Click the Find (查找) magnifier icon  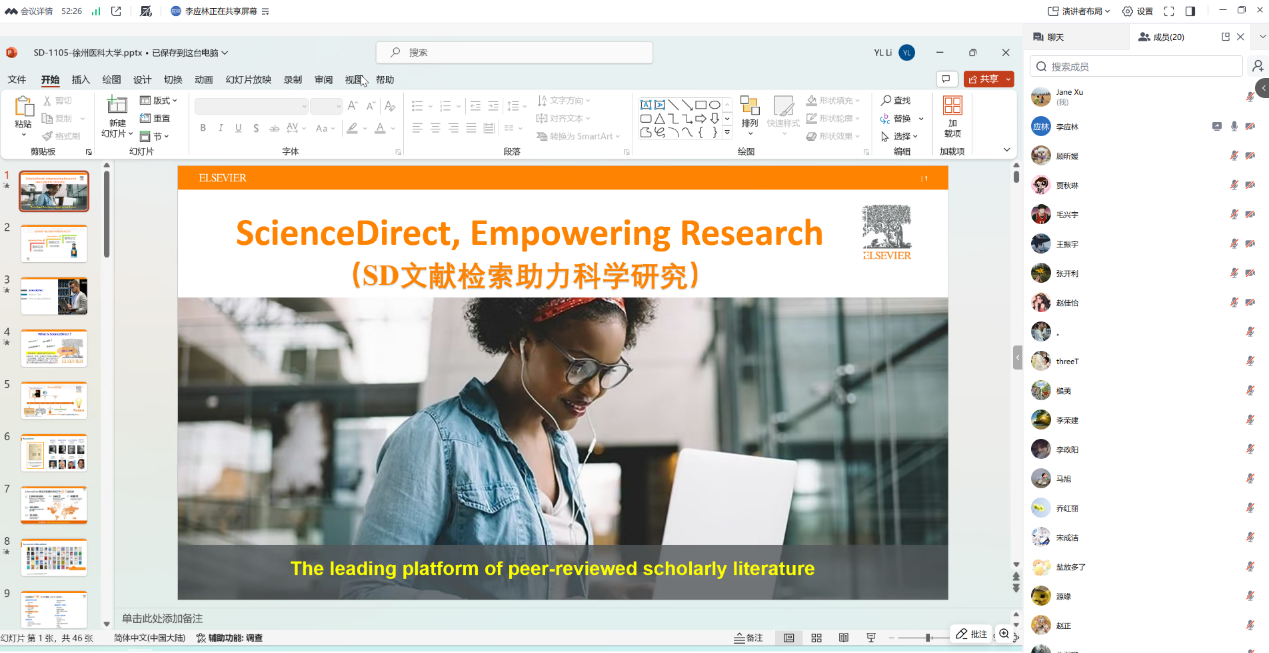(887, 101)
